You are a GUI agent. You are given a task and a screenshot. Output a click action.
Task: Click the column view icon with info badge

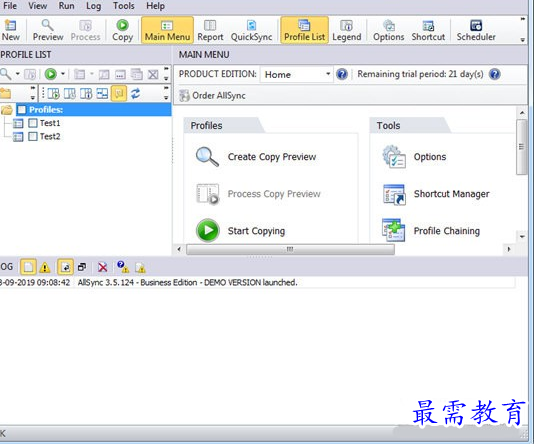click(x=86, y=93)
